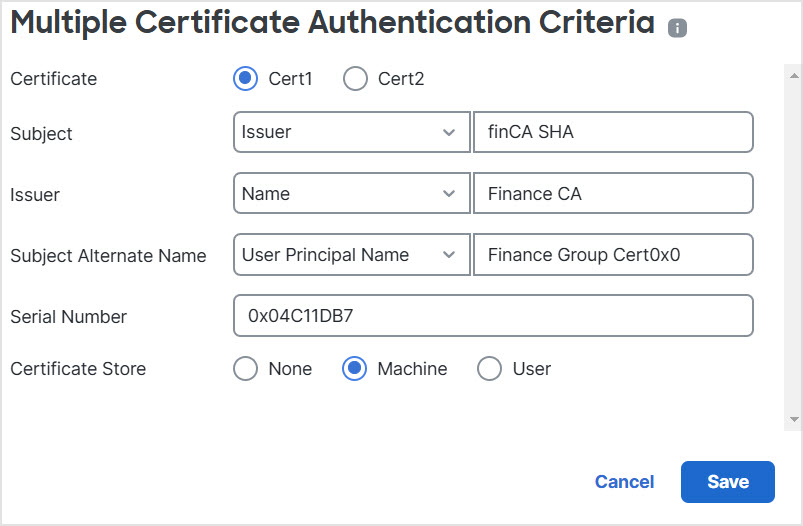Select the Cert2 radio button
The image size is (803, 526).
tap(355, 79)
